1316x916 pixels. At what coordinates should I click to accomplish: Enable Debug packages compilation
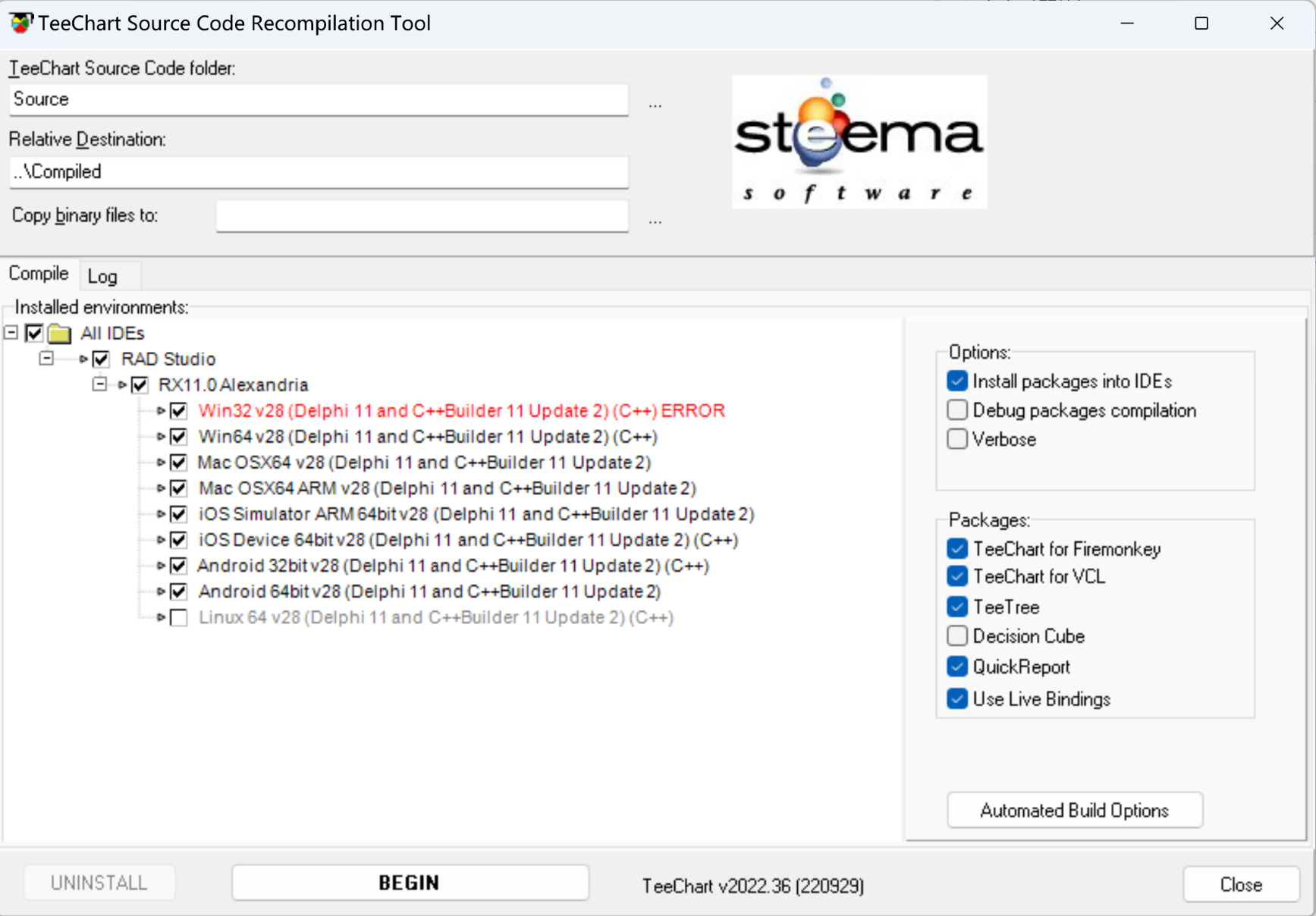click(x=957, y=410)
